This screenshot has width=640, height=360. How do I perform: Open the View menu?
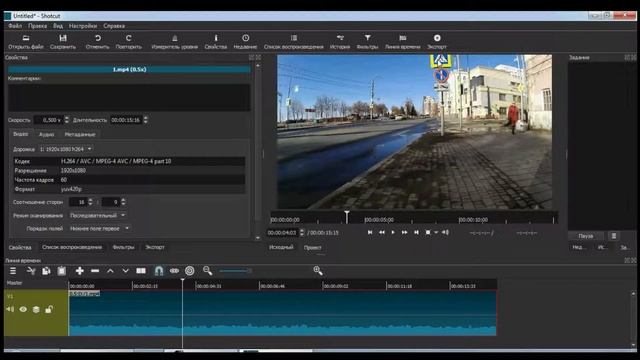[x=58, y=26]
